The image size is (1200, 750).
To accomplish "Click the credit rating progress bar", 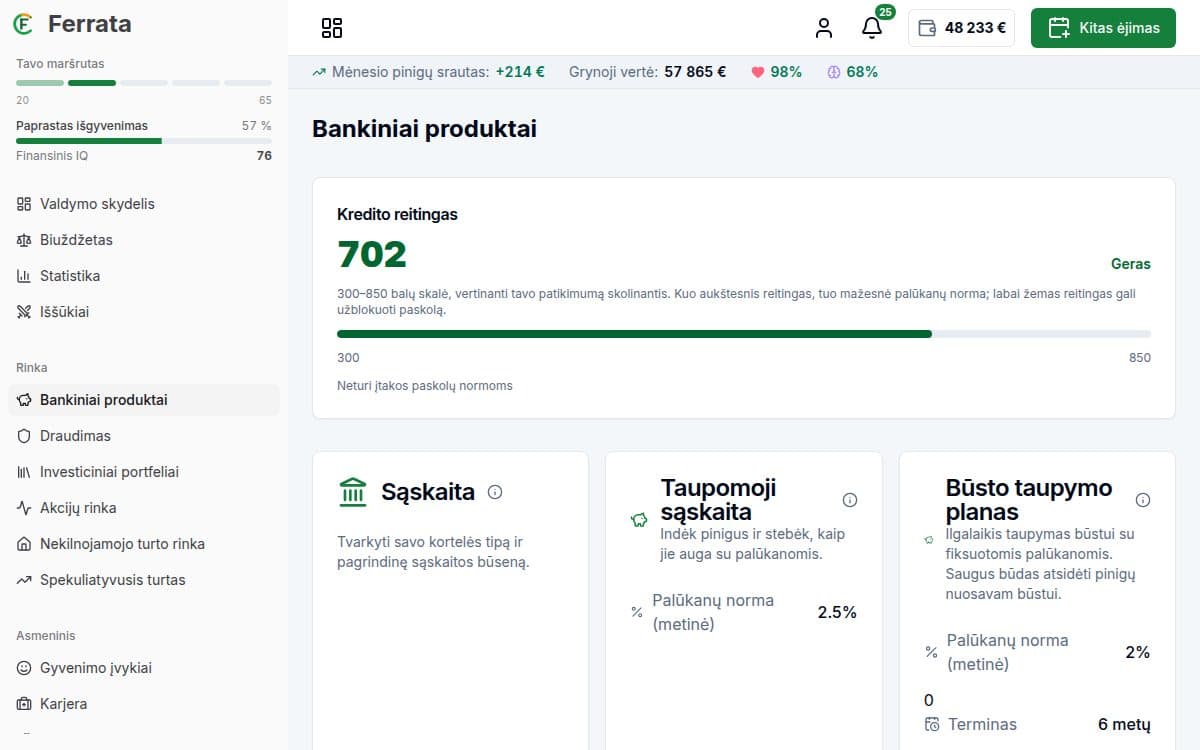I will point(744,334).
